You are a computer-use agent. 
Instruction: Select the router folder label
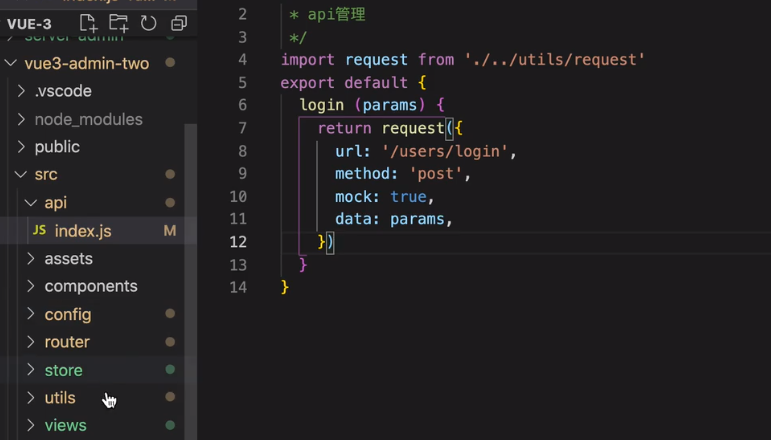point(67,342)
